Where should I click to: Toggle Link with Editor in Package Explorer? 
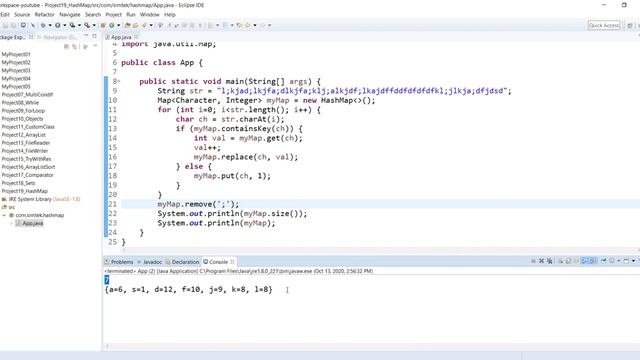(74, 47)
